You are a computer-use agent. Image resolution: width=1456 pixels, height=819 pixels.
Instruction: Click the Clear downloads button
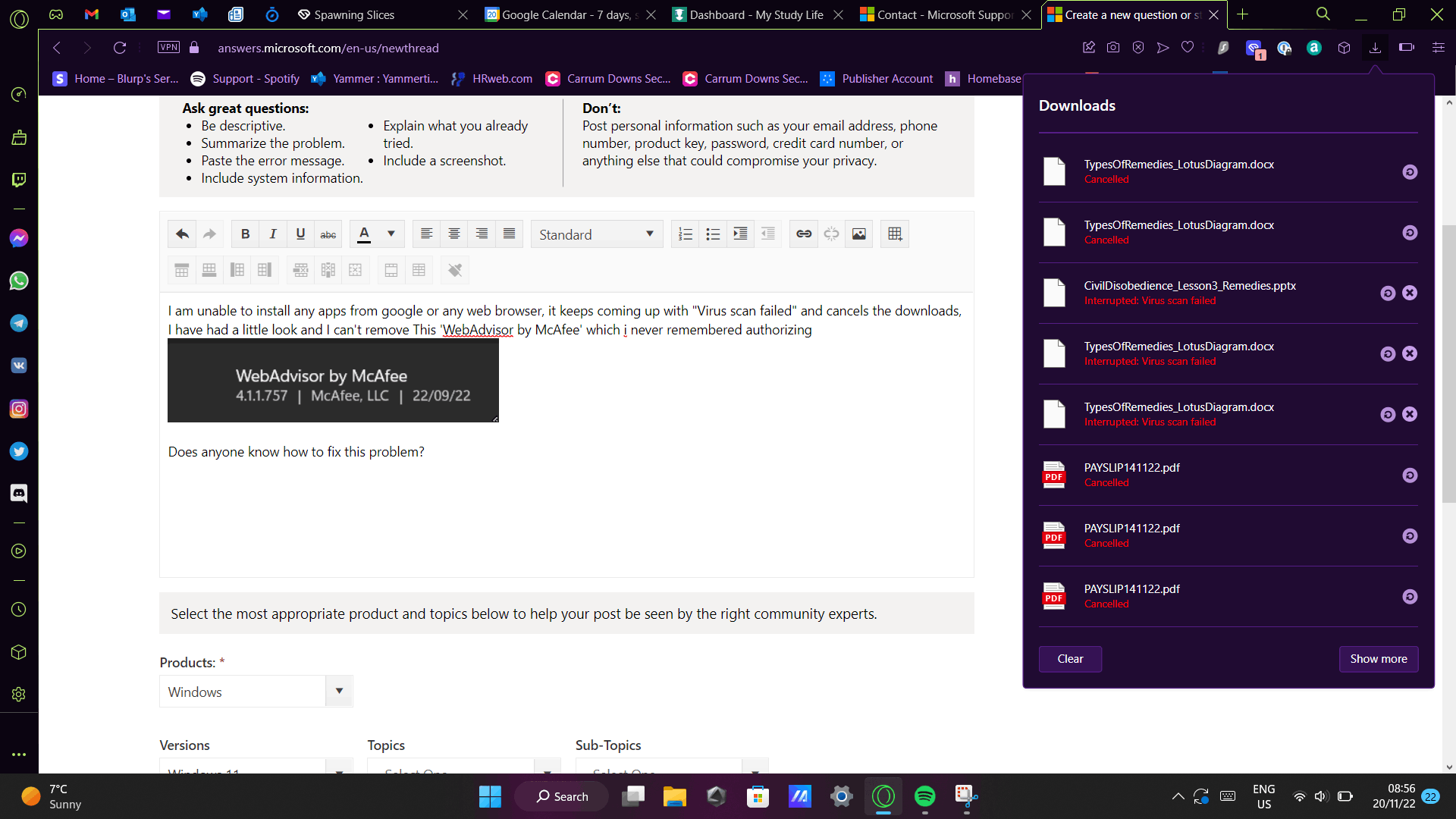1069,659
